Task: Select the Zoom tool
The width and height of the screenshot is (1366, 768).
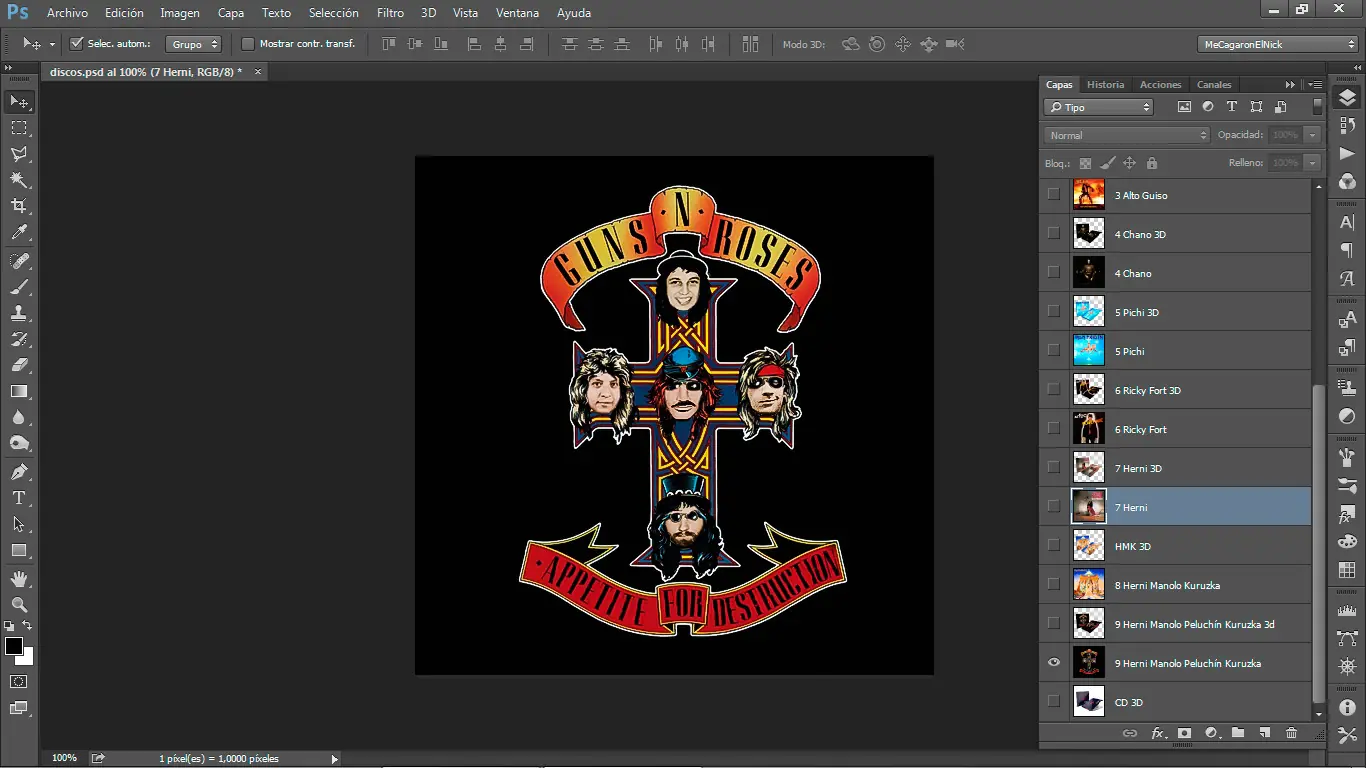Action: point(19,605)
